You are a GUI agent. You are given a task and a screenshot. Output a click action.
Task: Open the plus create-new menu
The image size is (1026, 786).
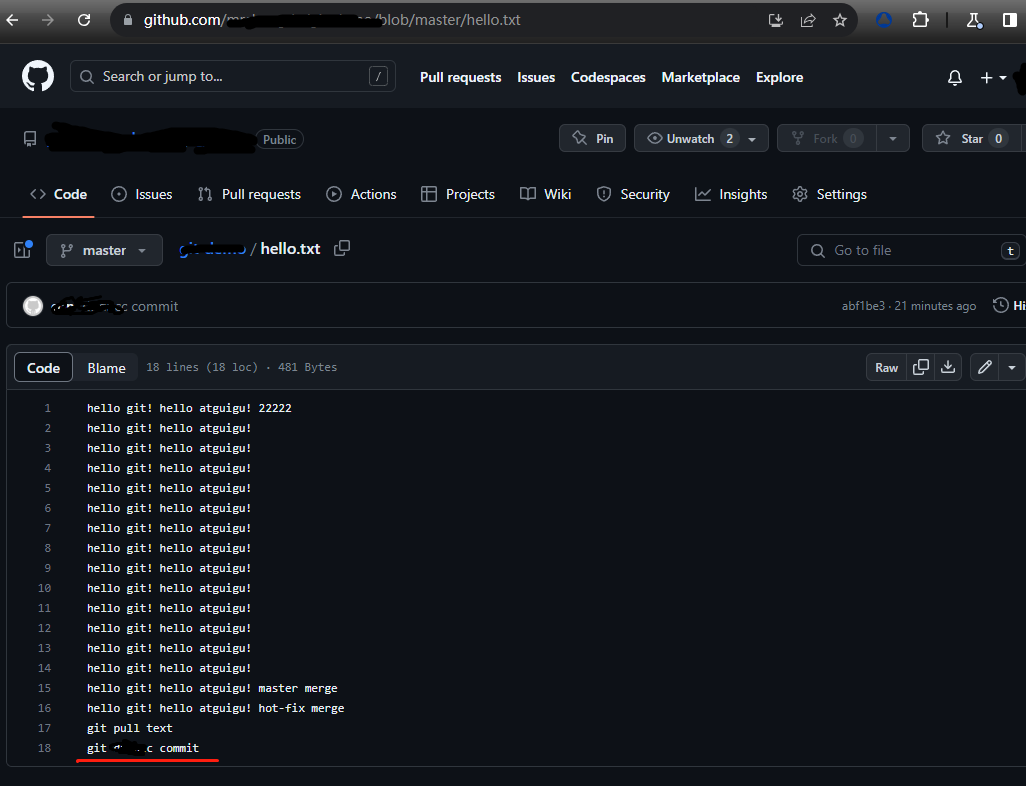993,78
